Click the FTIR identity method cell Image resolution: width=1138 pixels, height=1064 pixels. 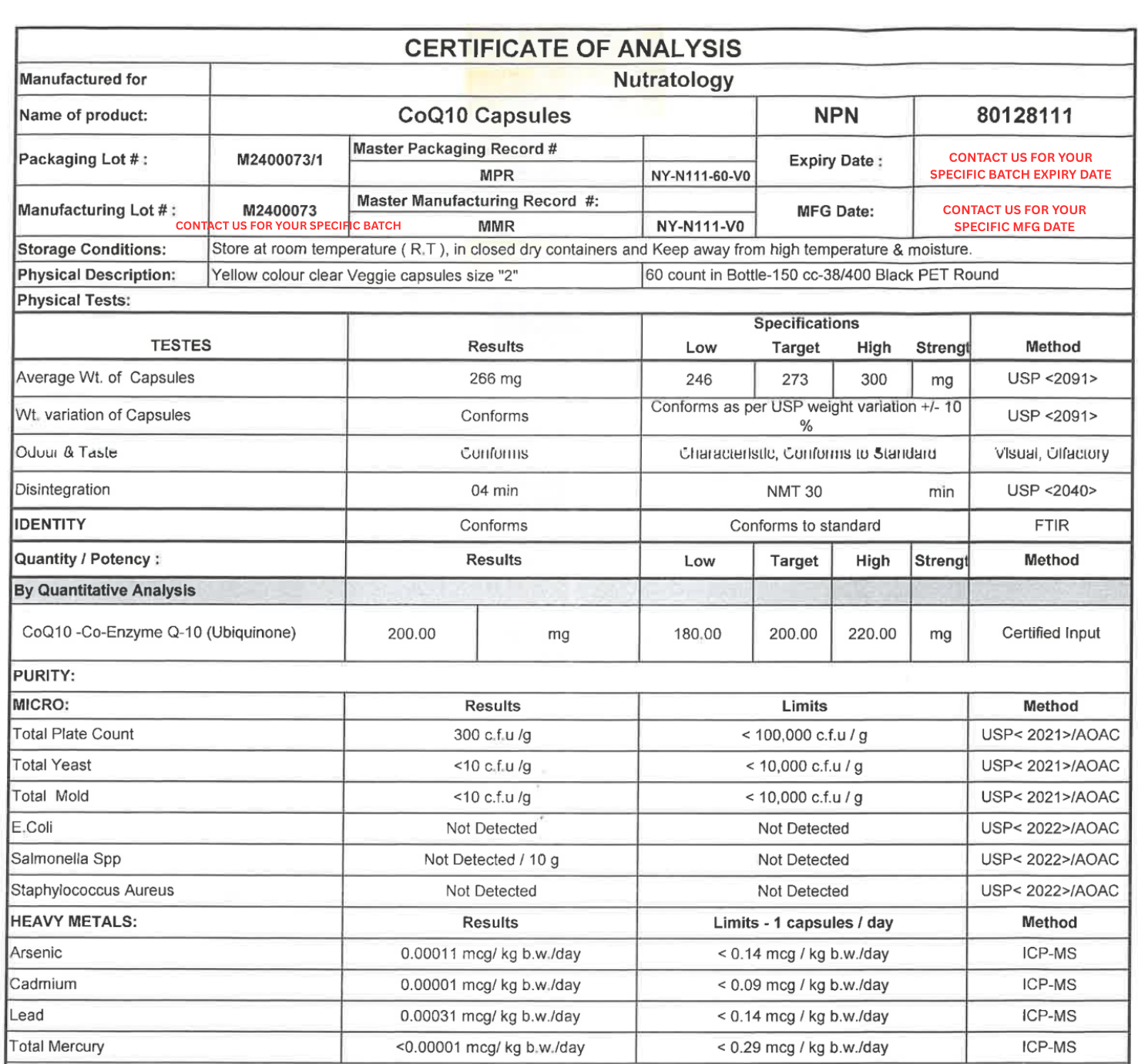1051,525
